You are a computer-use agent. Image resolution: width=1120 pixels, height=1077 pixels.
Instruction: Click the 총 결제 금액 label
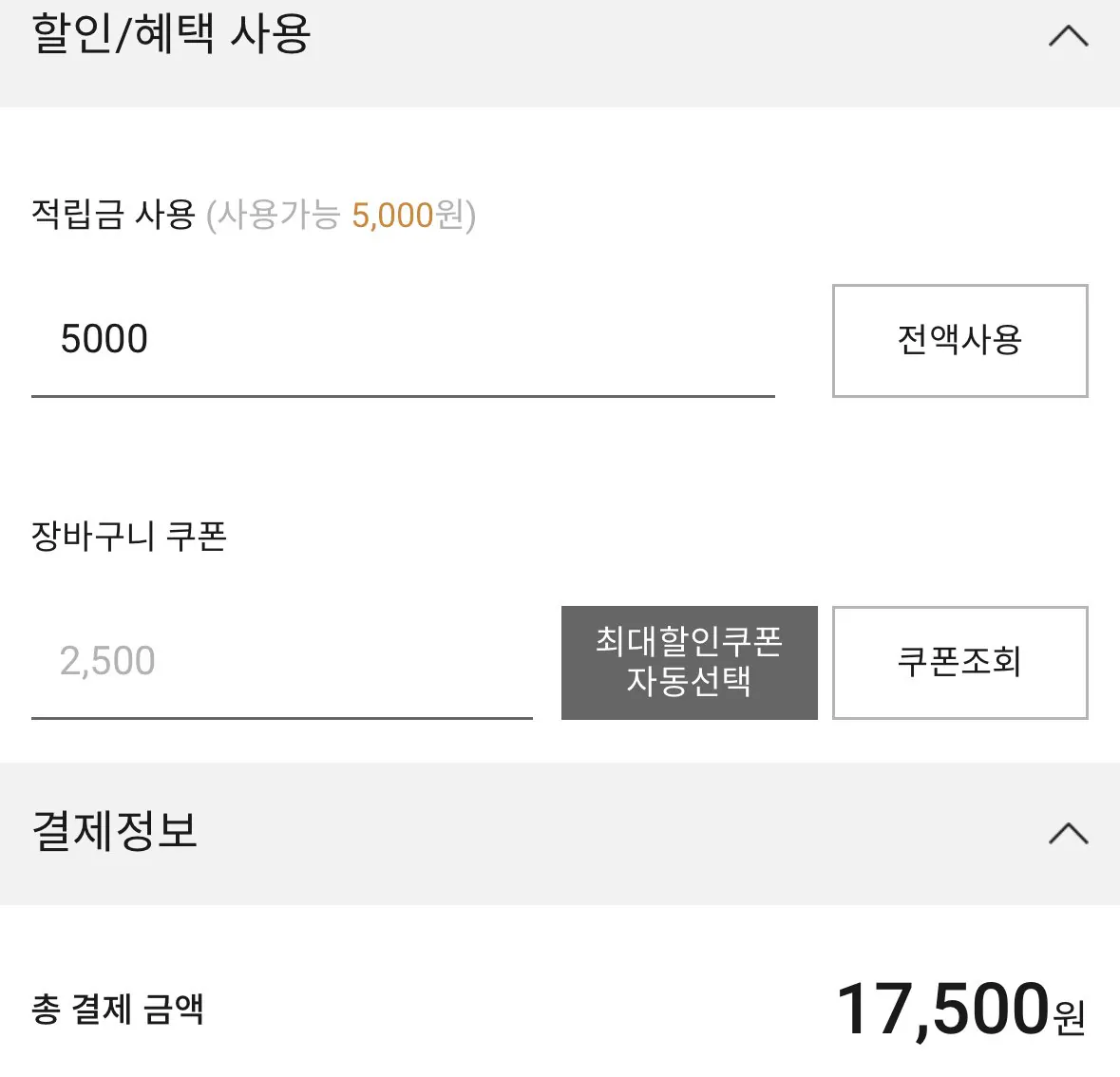tap(118, 1009)
